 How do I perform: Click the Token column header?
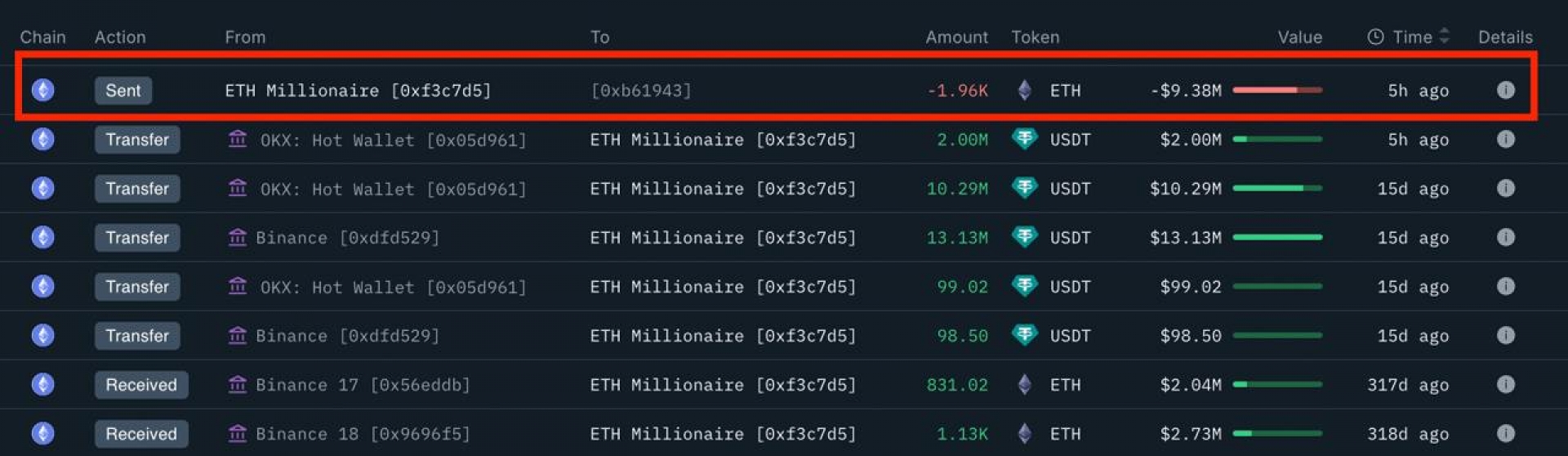(x=1035, y=37)
